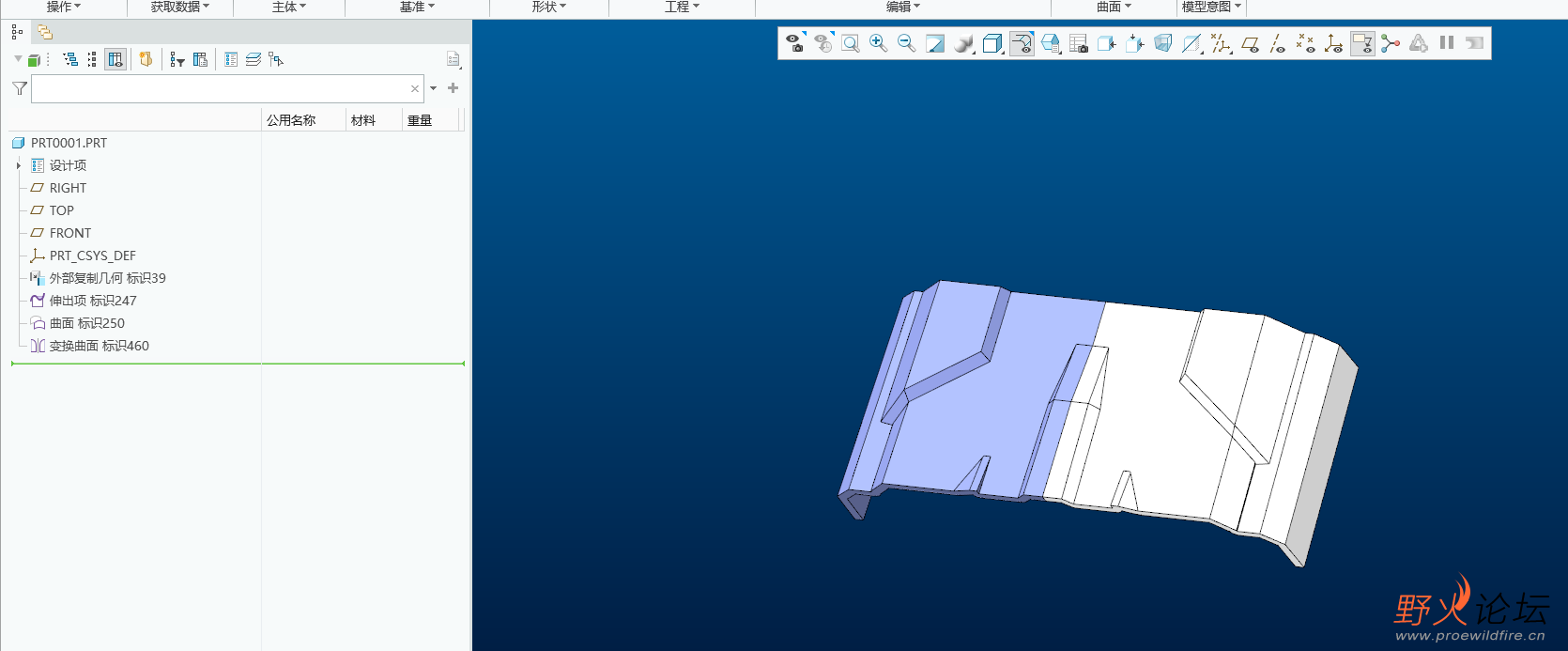The height and width of the screenshot is (651, 1568).
Task: Select 变换曲面 标识460 feature
Action: [99, 346]
